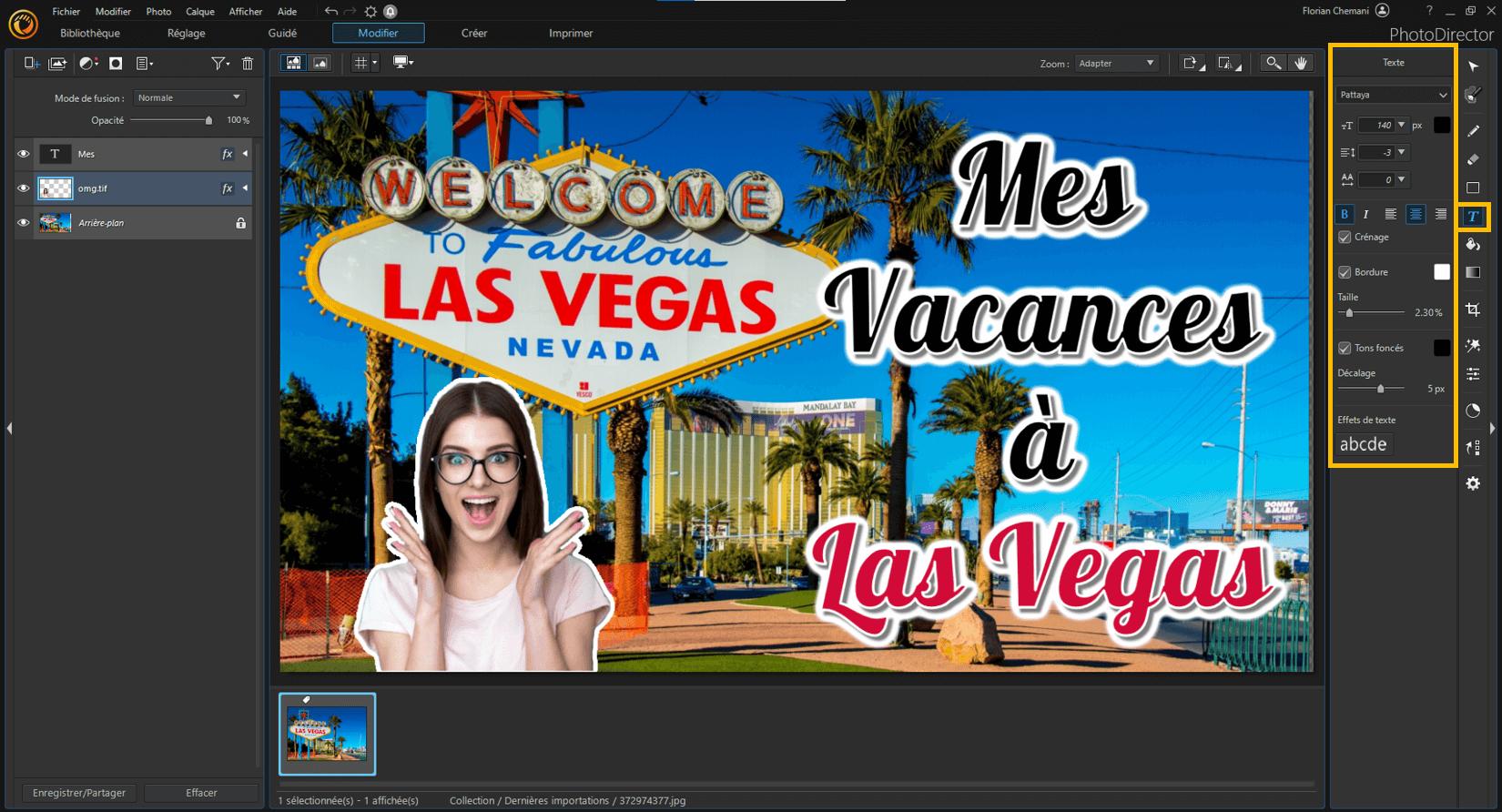Uncheck the Tons foncés checkbox
Image resolution: width=1502 pixels, height=812 pixels.
click(x=1345, y=348)
